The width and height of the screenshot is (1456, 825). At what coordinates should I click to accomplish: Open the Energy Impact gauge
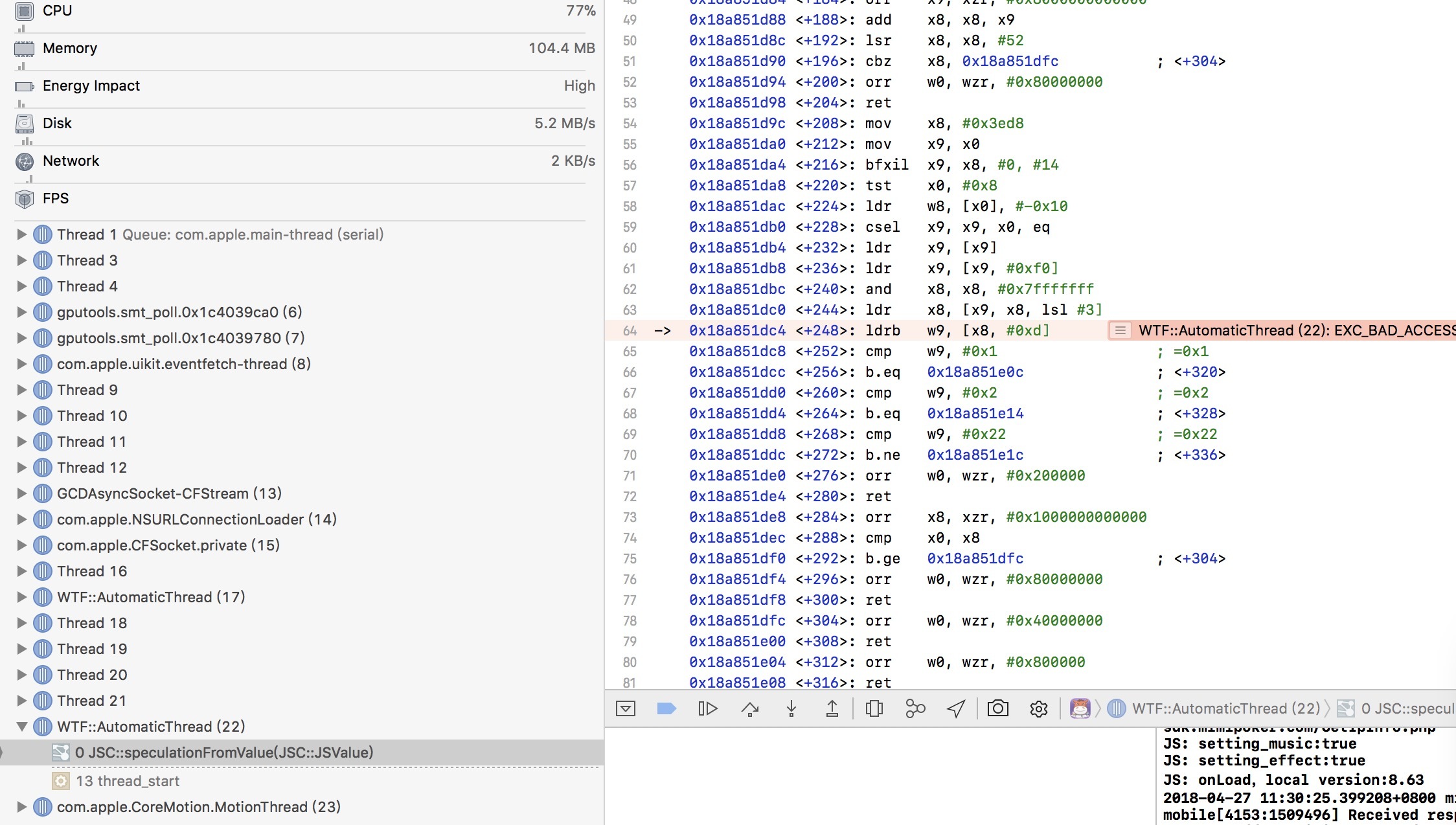[x=91, y=85]
